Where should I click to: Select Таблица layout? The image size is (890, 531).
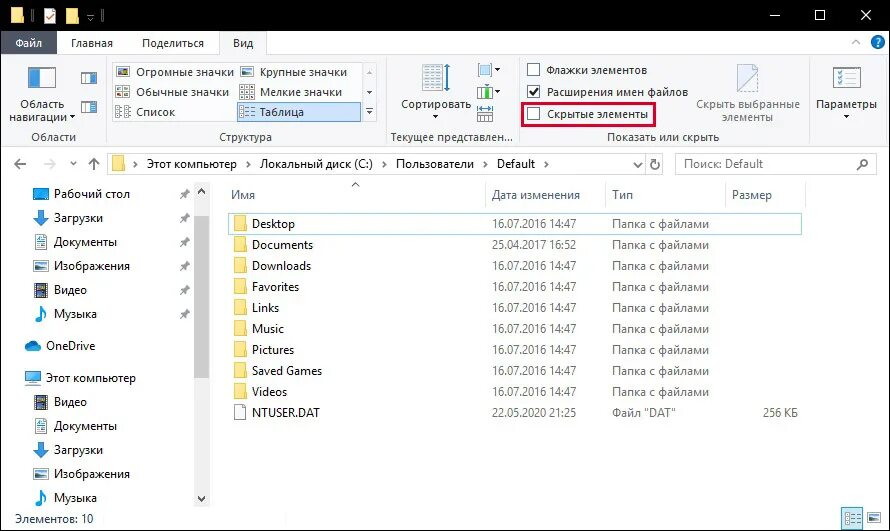[299, 112]
